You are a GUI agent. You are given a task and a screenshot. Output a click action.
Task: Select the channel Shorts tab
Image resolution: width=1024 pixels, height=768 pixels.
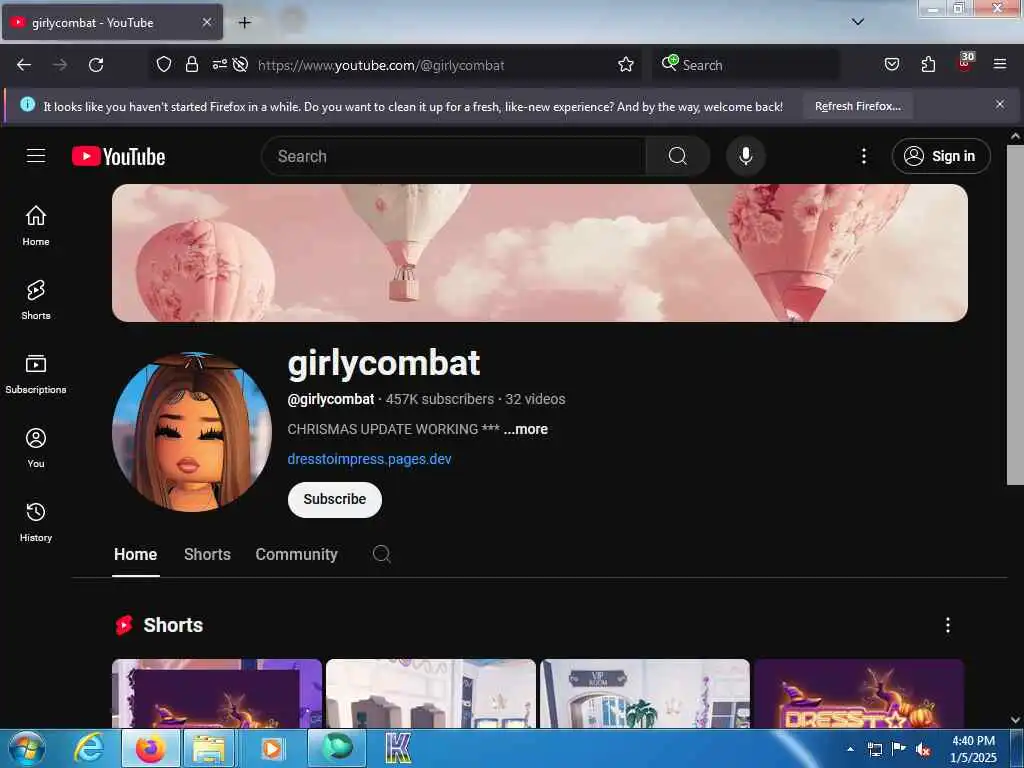pos(207,554)
